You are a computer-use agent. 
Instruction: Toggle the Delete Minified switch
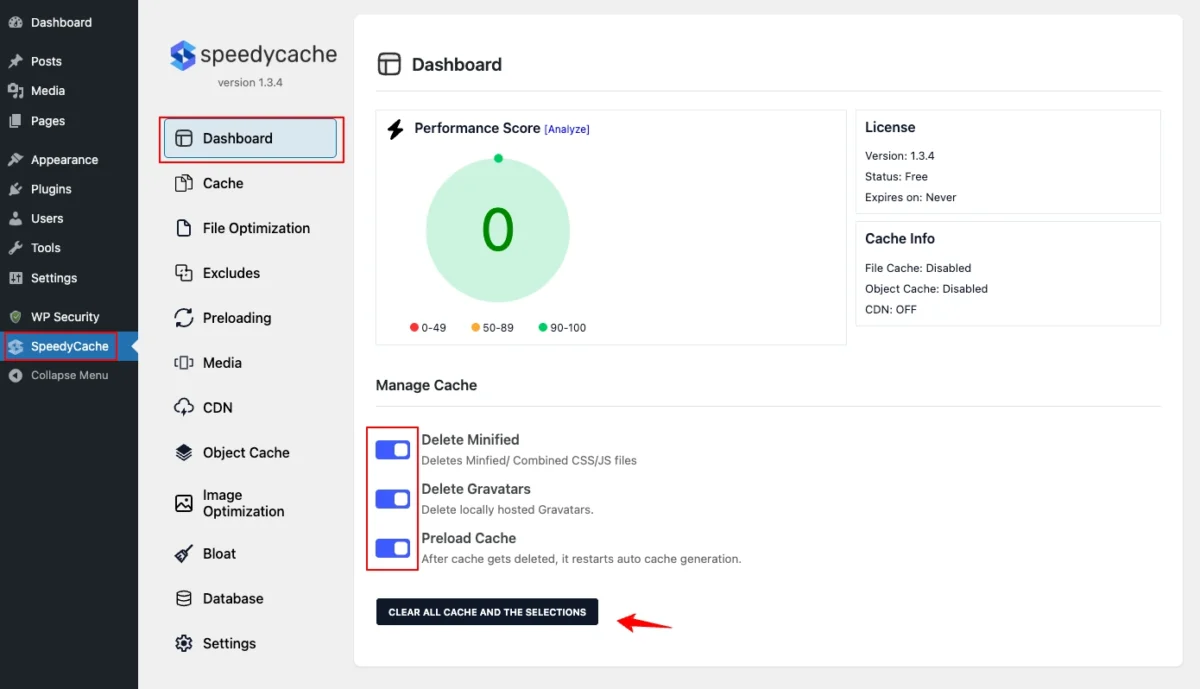(393, 450)
